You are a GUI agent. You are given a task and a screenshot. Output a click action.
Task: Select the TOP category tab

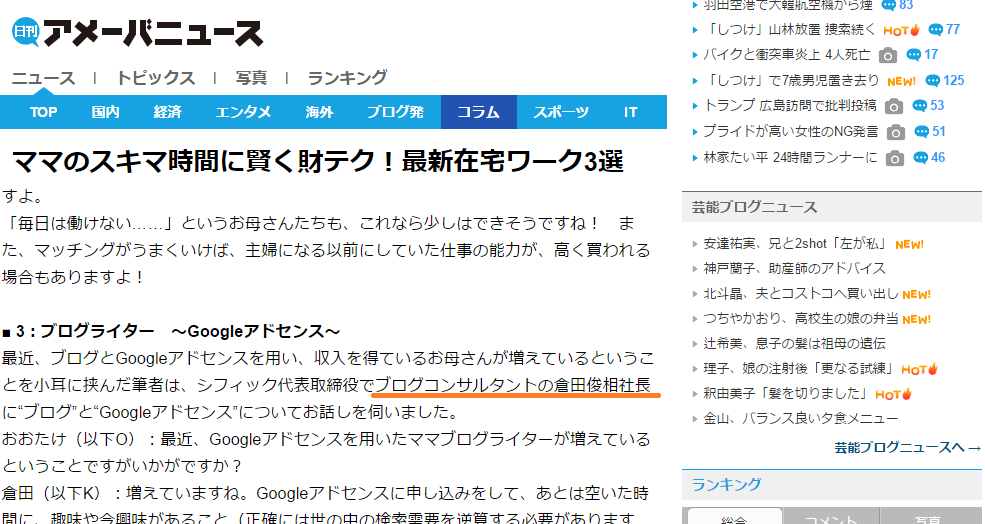pyautogui.click(x=43, y=112)
